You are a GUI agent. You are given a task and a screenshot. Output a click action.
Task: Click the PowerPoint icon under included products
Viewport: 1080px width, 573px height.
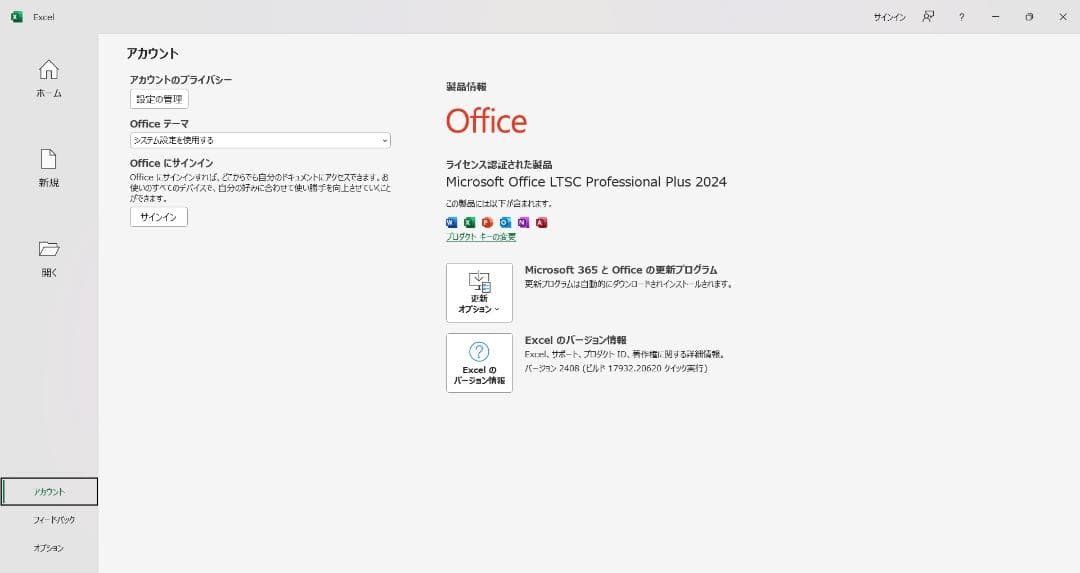487,222
